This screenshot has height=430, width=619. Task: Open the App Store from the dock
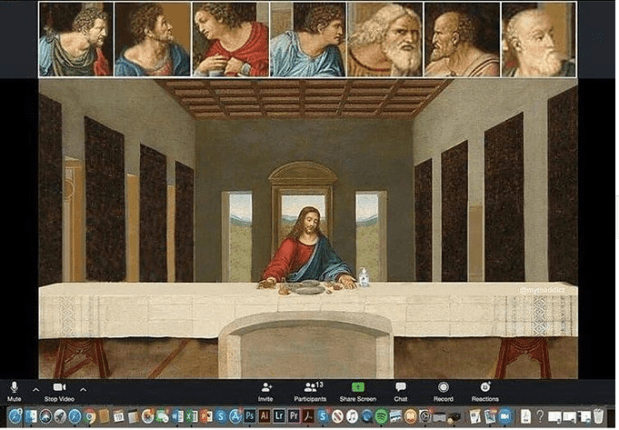point(235,417)
